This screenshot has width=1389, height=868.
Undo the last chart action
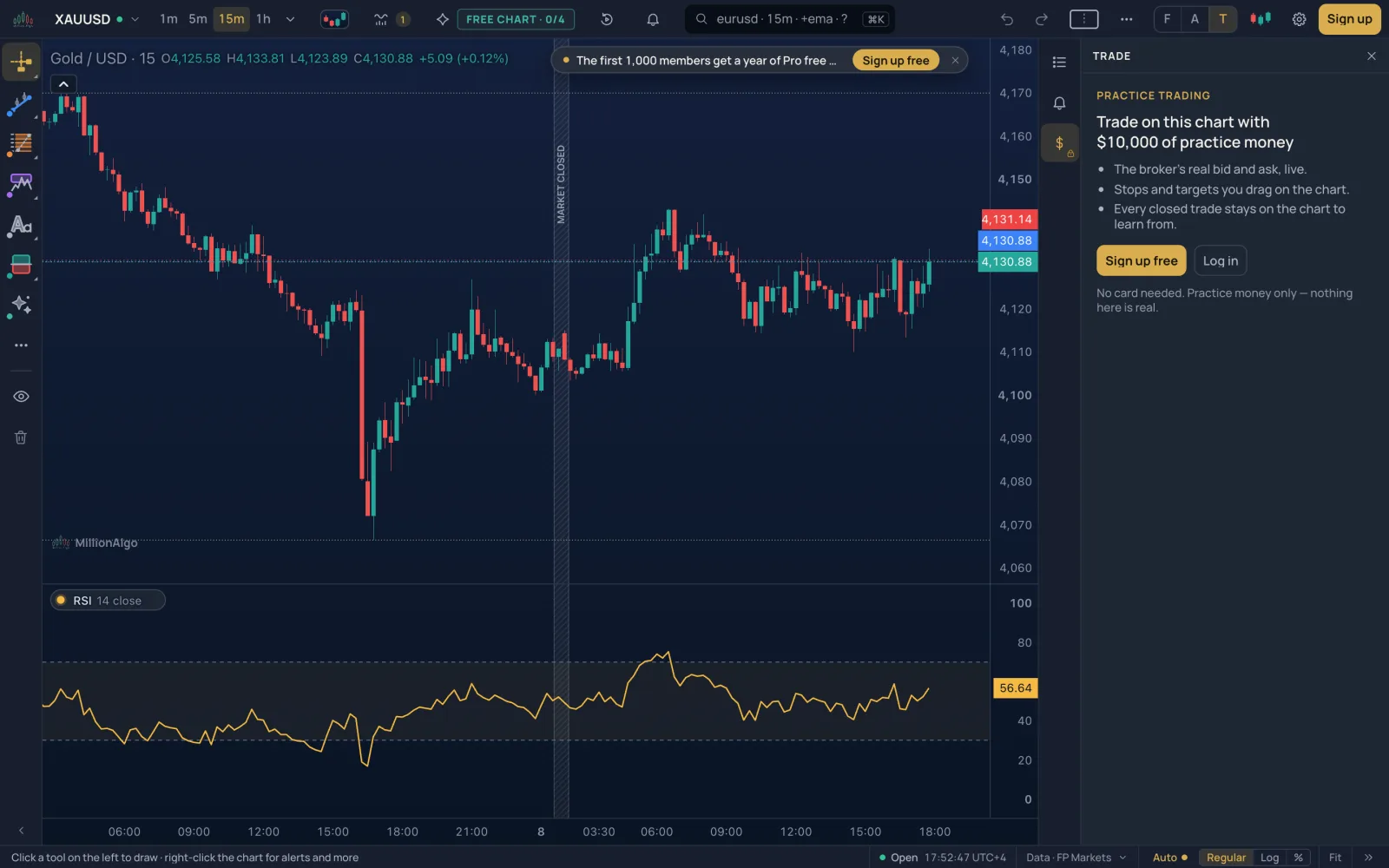[x=1007, y=19]
